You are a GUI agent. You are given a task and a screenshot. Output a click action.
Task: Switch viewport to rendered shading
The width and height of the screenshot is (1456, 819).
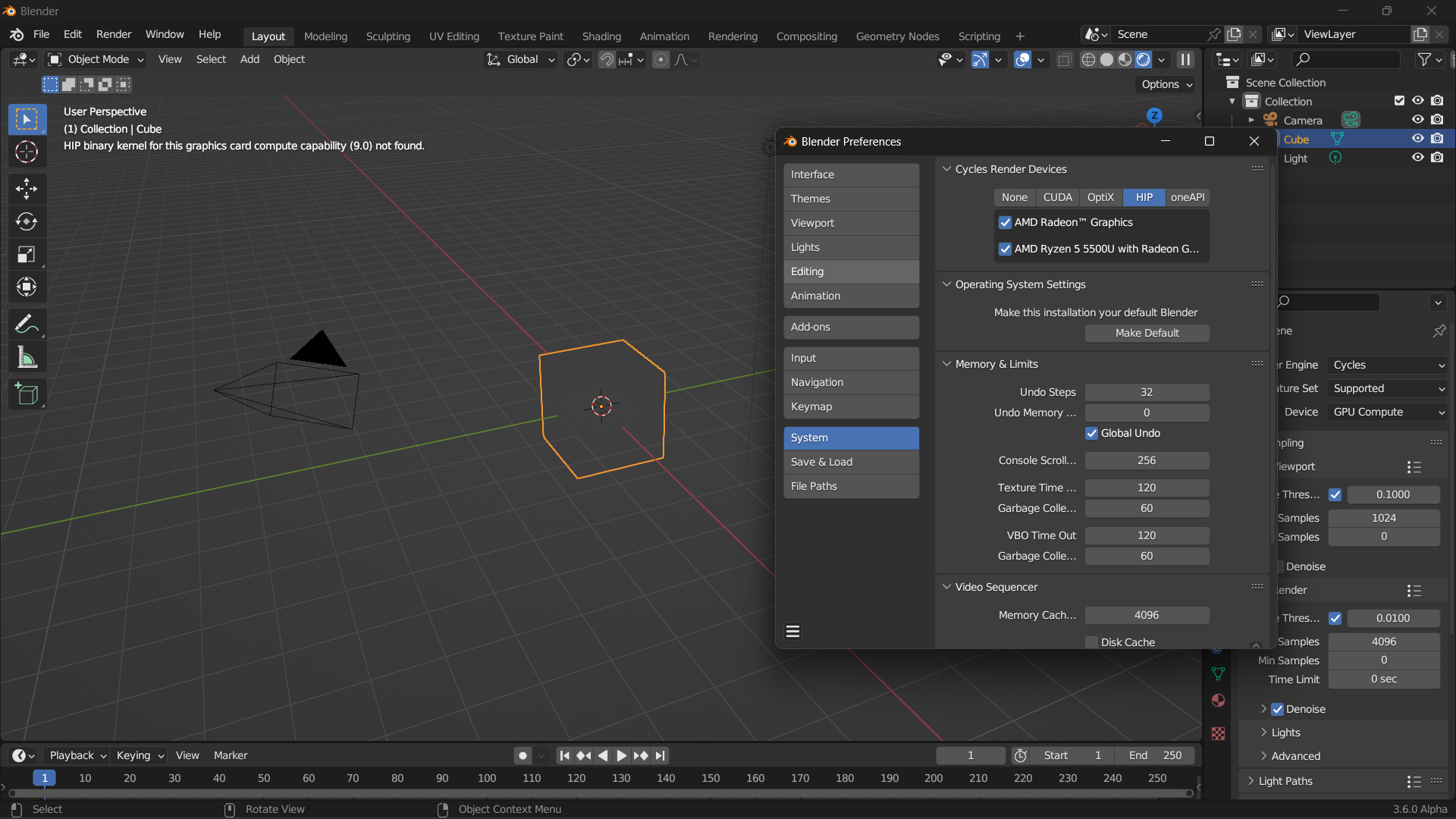1144,59
